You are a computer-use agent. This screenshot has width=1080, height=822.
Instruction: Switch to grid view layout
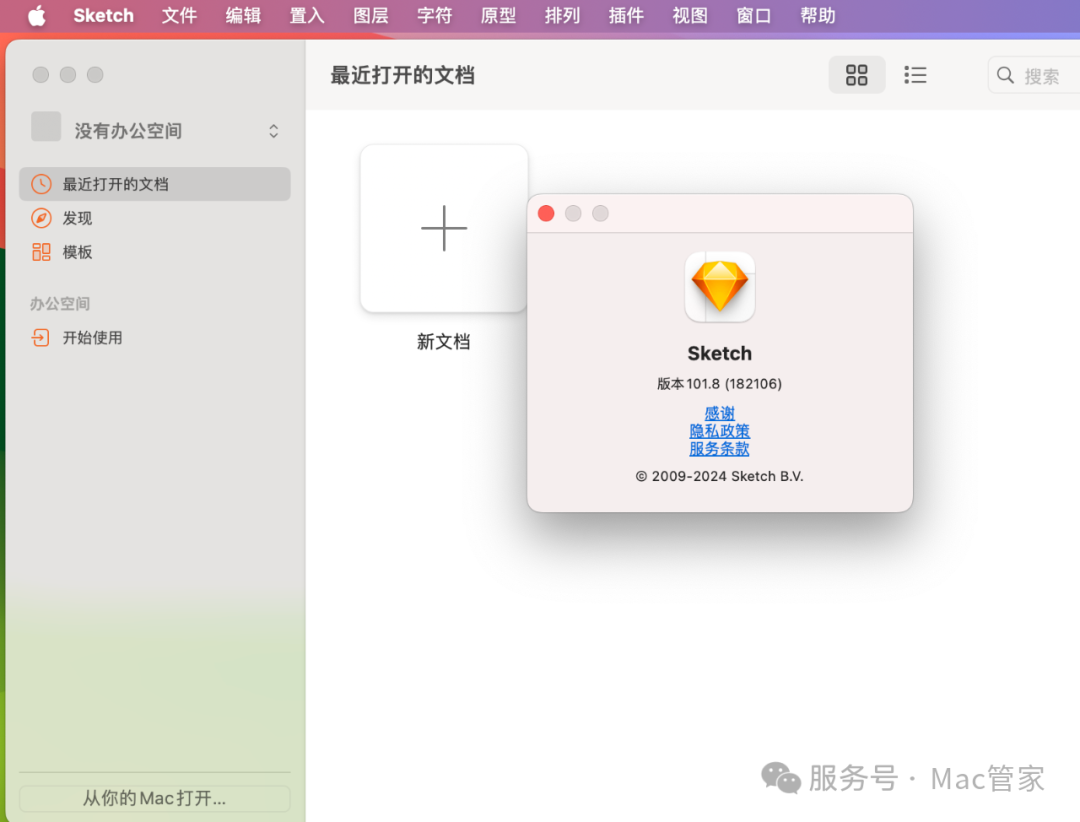[856, 75]
